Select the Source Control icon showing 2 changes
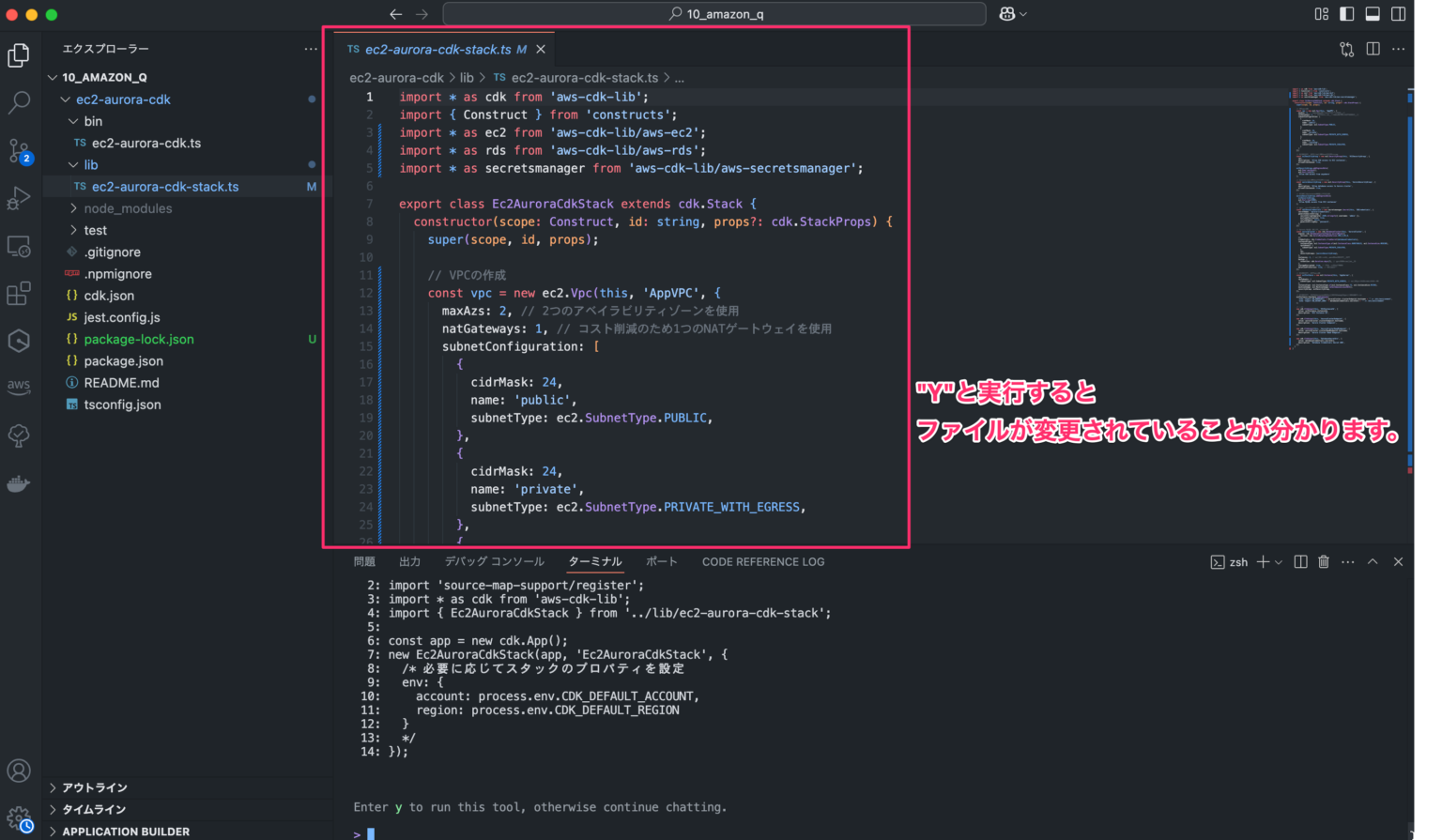This screenshot has height=840, width=1442. point(19,150)
